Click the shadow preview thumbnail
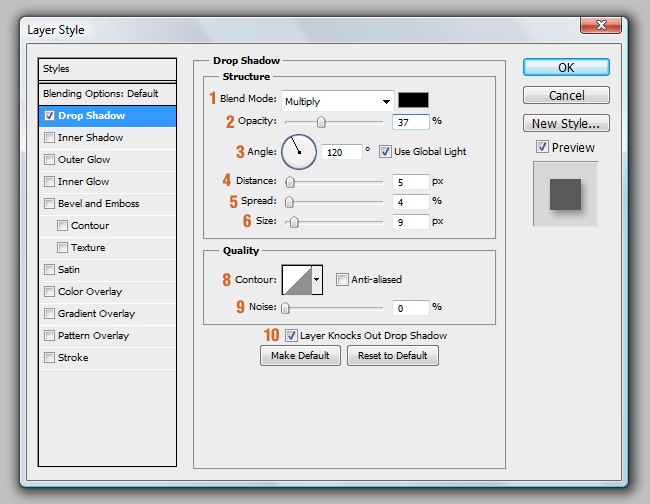This screenshot has width=650, height=504. tap(565, 193)
